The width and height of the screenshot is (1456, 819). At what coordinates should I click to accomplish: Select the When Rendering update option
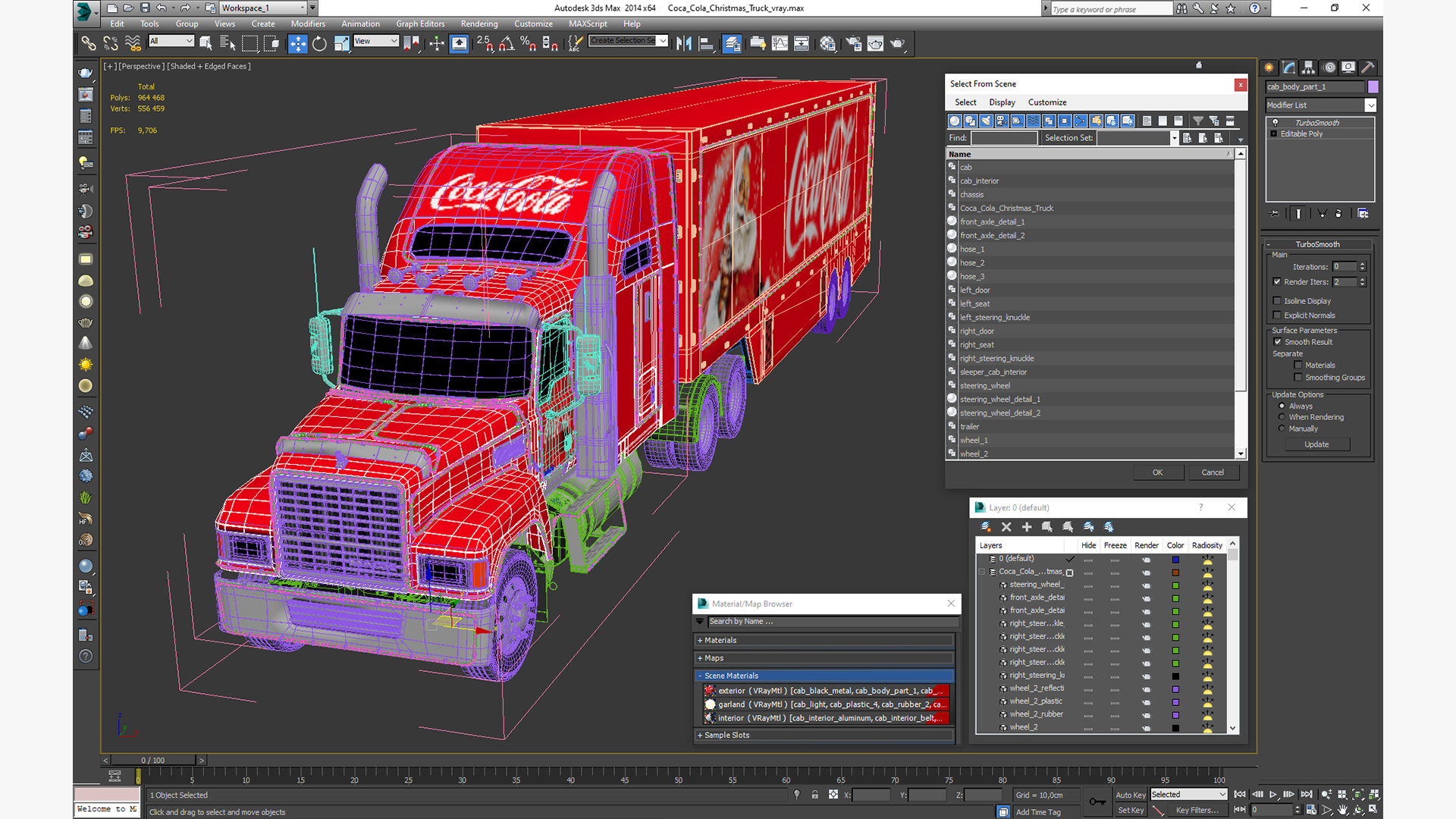click(1282, 417)
